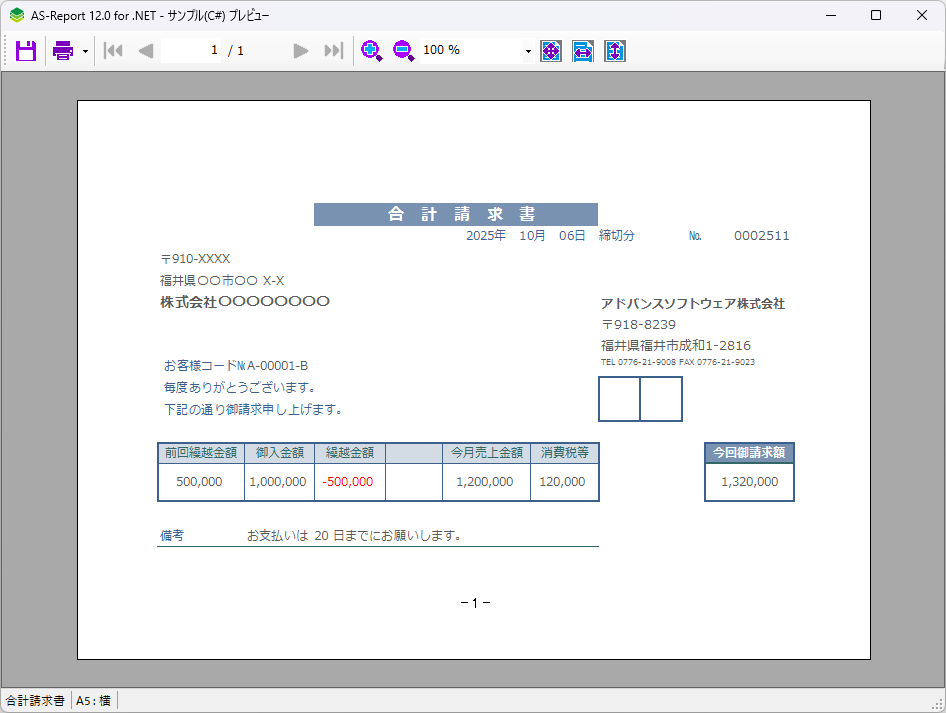946x713 pixels.
Task: Go to the previous page
Action: (x=146, y=50)
